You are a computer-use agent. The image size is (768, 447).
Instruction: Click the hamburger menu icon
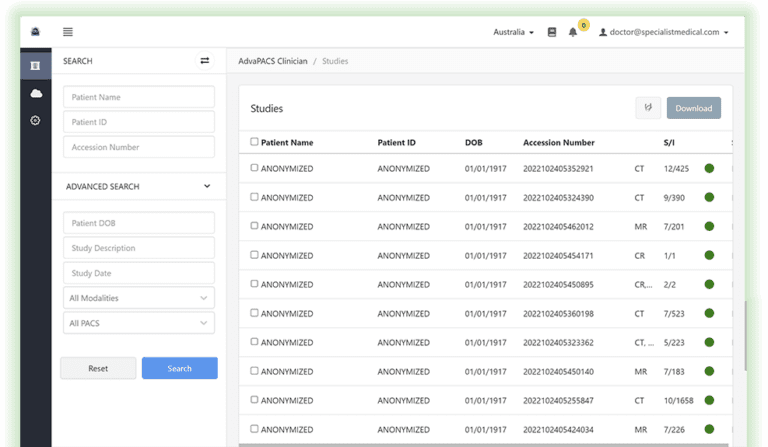point(67,32)
